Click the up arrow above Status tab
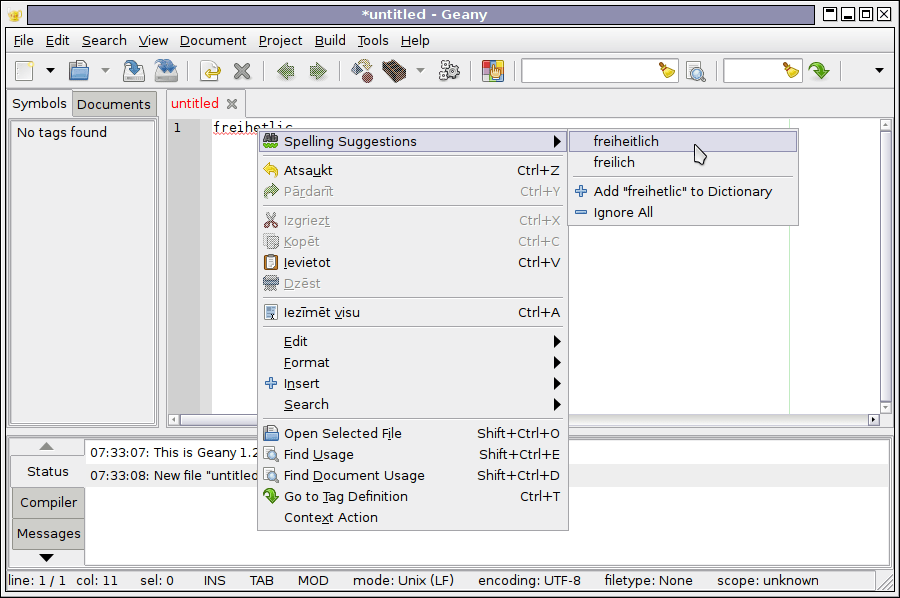The width and height of the screenshot is (900, 598). (x=46, y=446)
